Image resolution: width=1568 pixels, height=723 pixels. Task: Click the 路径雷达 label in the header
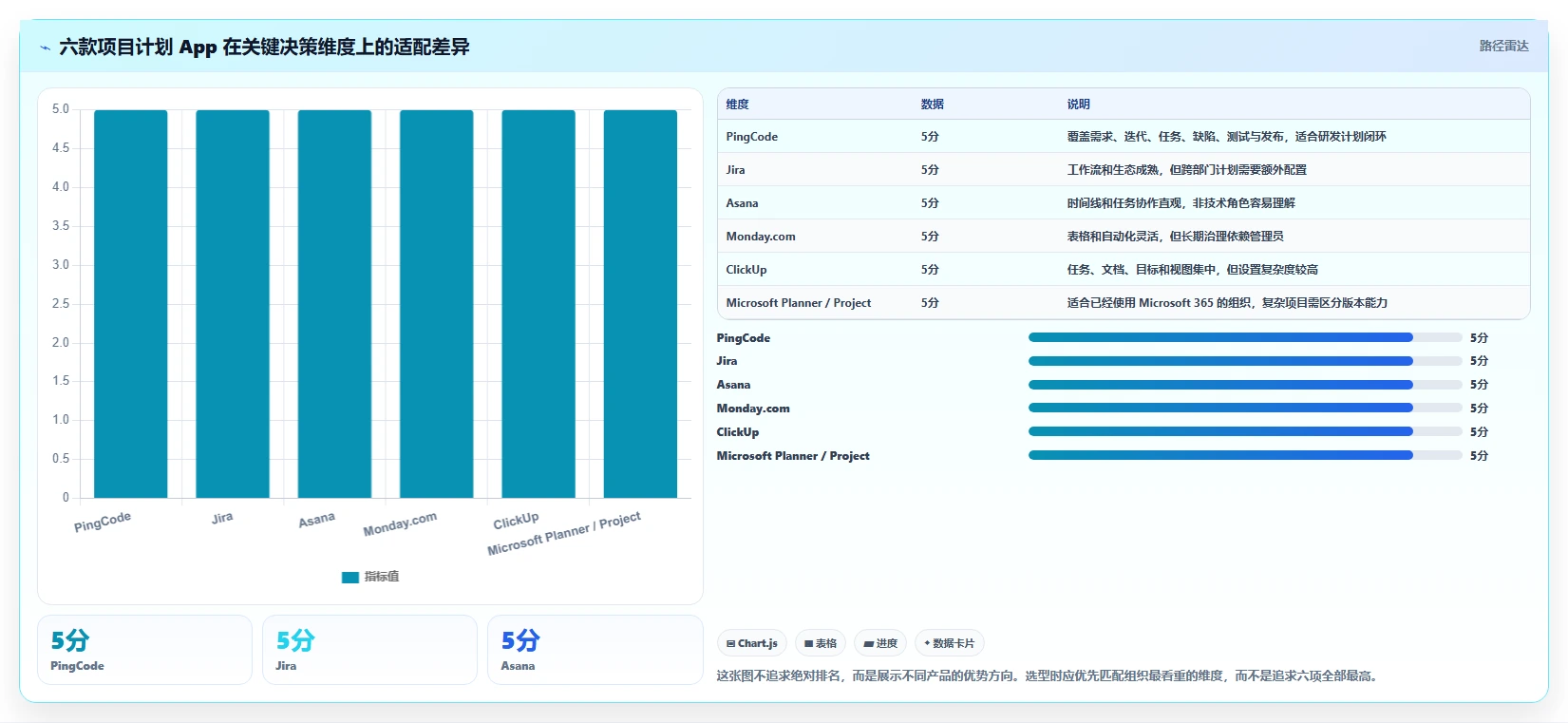click(1503, 46)
